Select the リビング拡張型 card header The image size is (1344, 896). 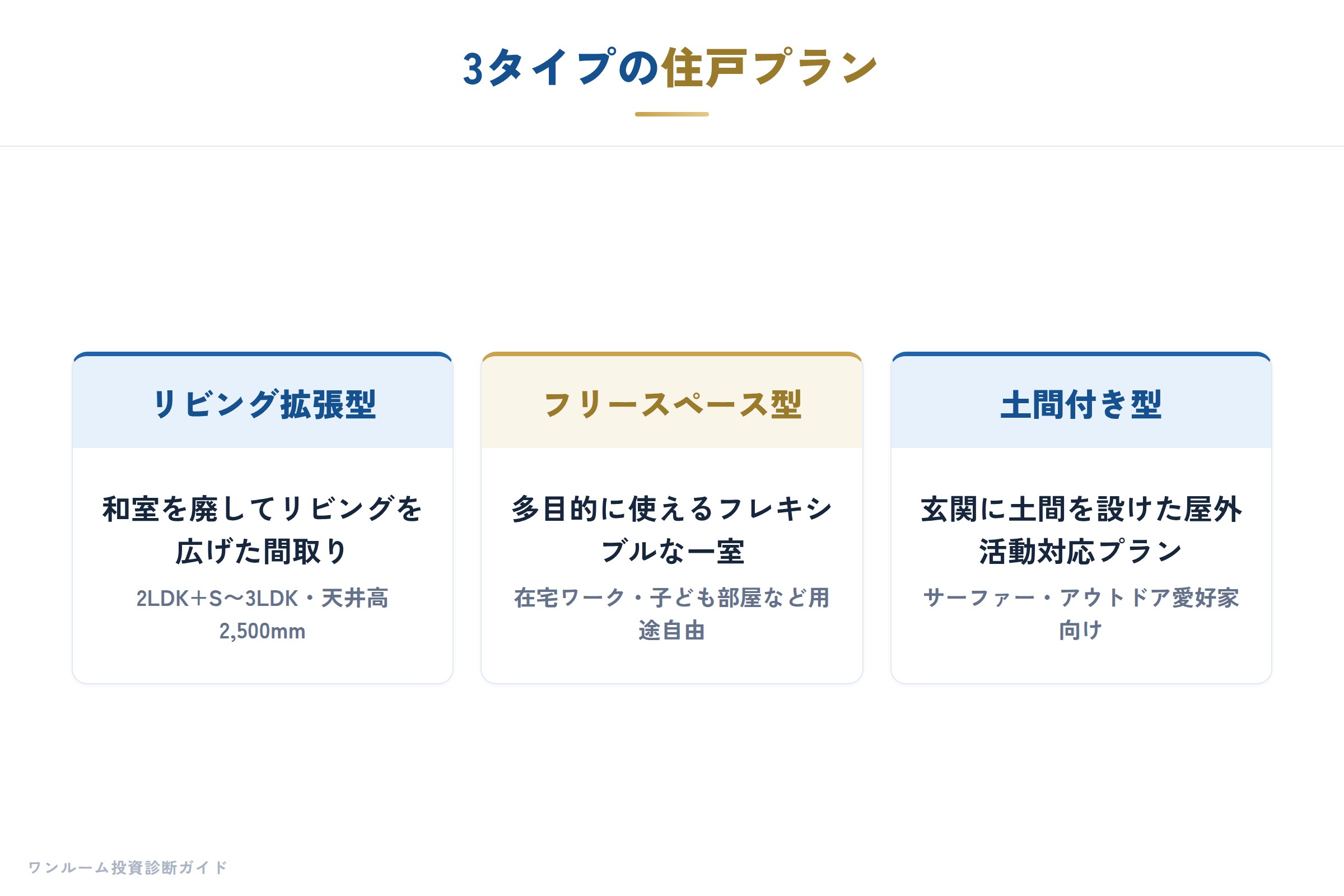[263, 402]
